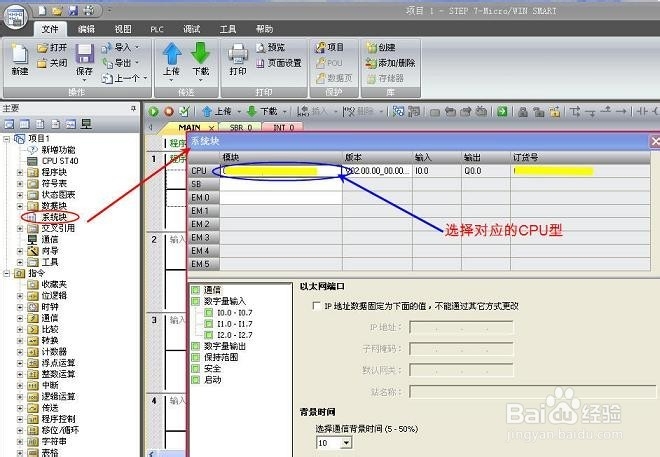Open the 工具 ribbon tab

point(228,29)
